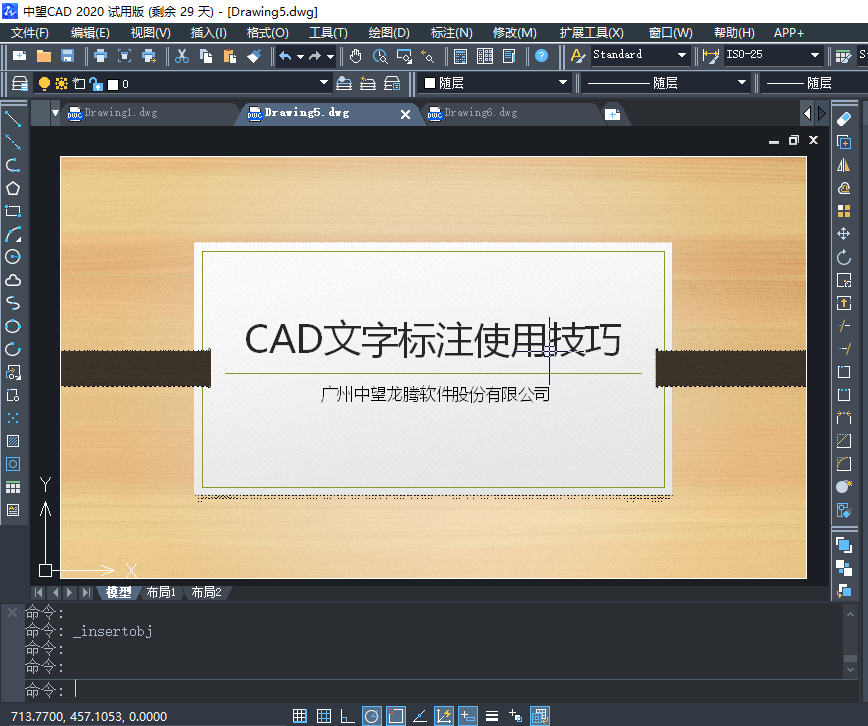Open the ISO-25 dimension style dropdown

(x=814, y=55)
